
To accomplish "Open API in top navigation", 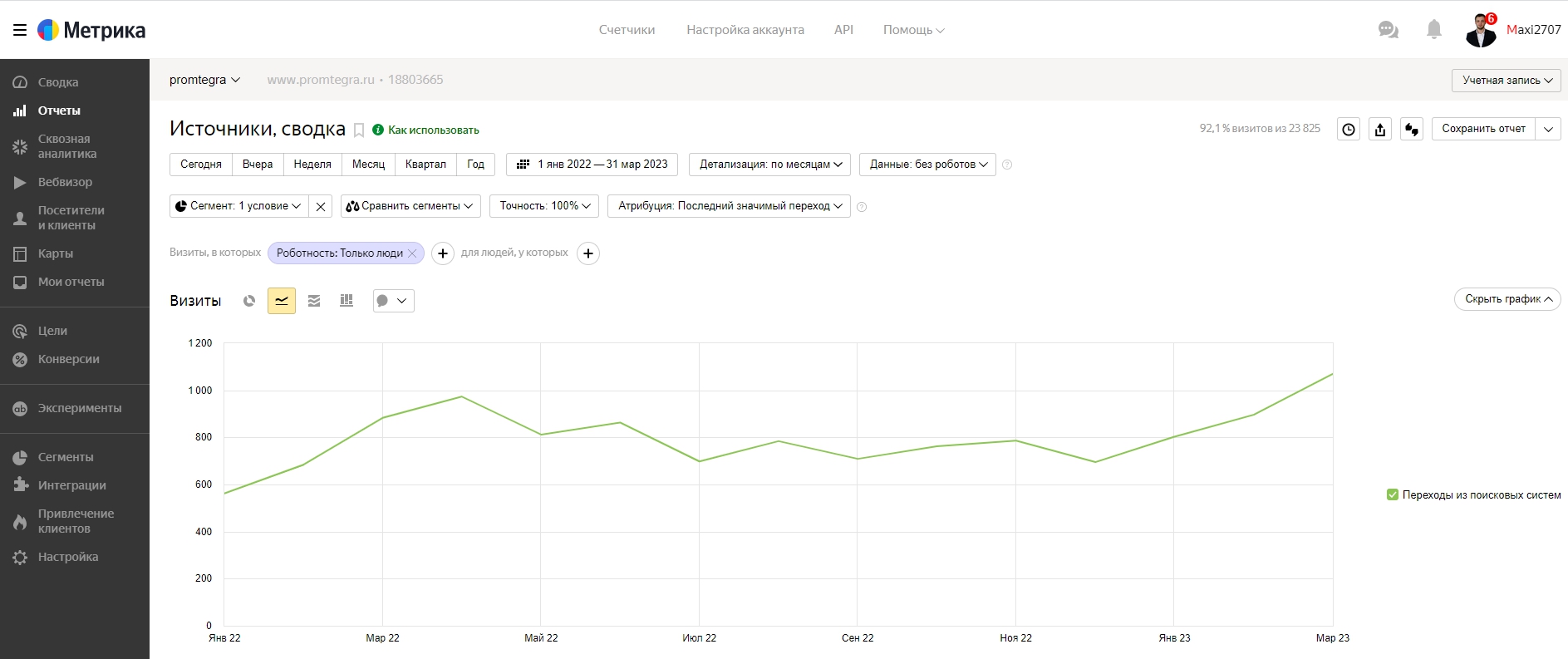I will coord(843,30).
